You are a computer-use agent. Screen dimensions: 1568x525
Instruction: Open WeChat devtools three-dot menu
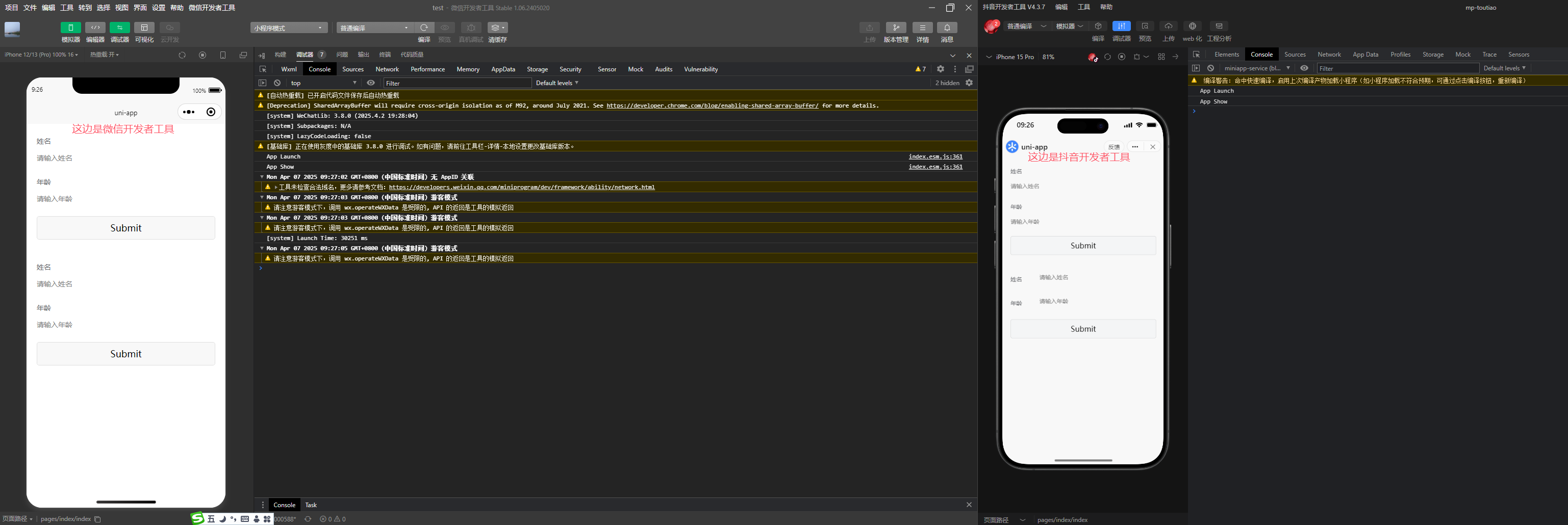[955, 69]
